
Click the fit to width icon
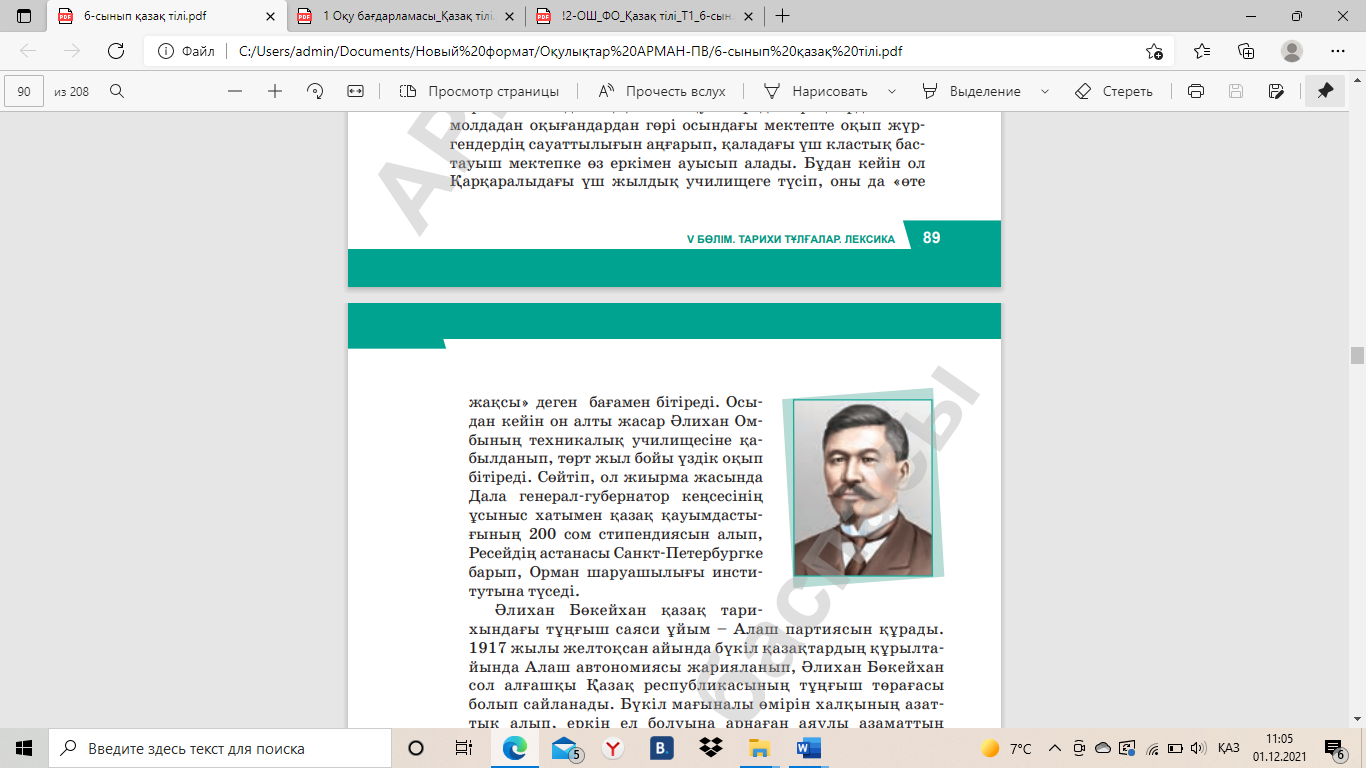[355, 91]
